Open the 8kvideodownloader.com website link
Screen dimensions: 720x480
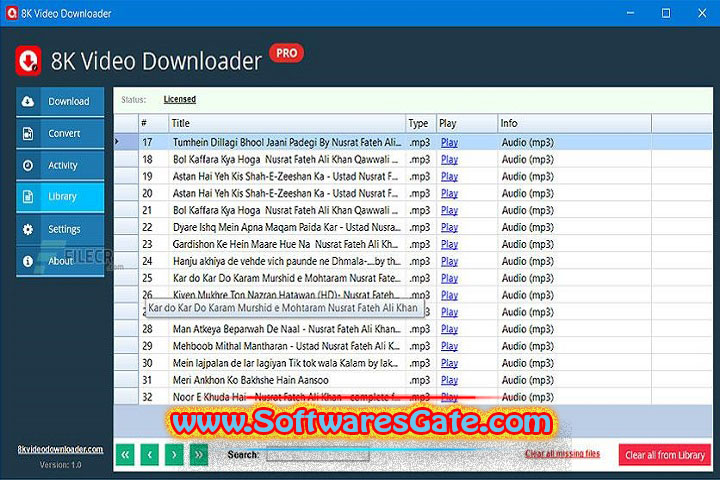60,449
